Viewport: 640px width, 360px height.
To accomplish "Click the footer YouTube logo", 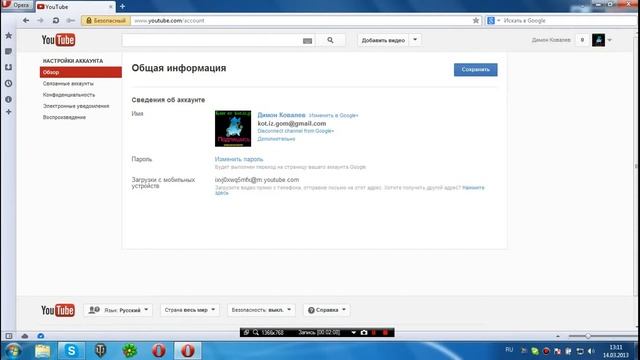I will 58,310.
